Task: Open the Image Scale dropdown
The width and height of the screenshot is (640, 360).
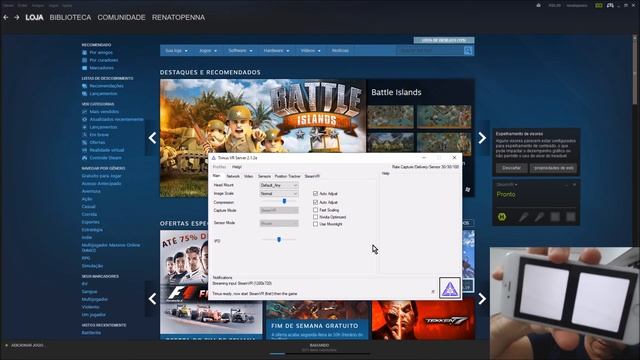Action: pos(279,194)
